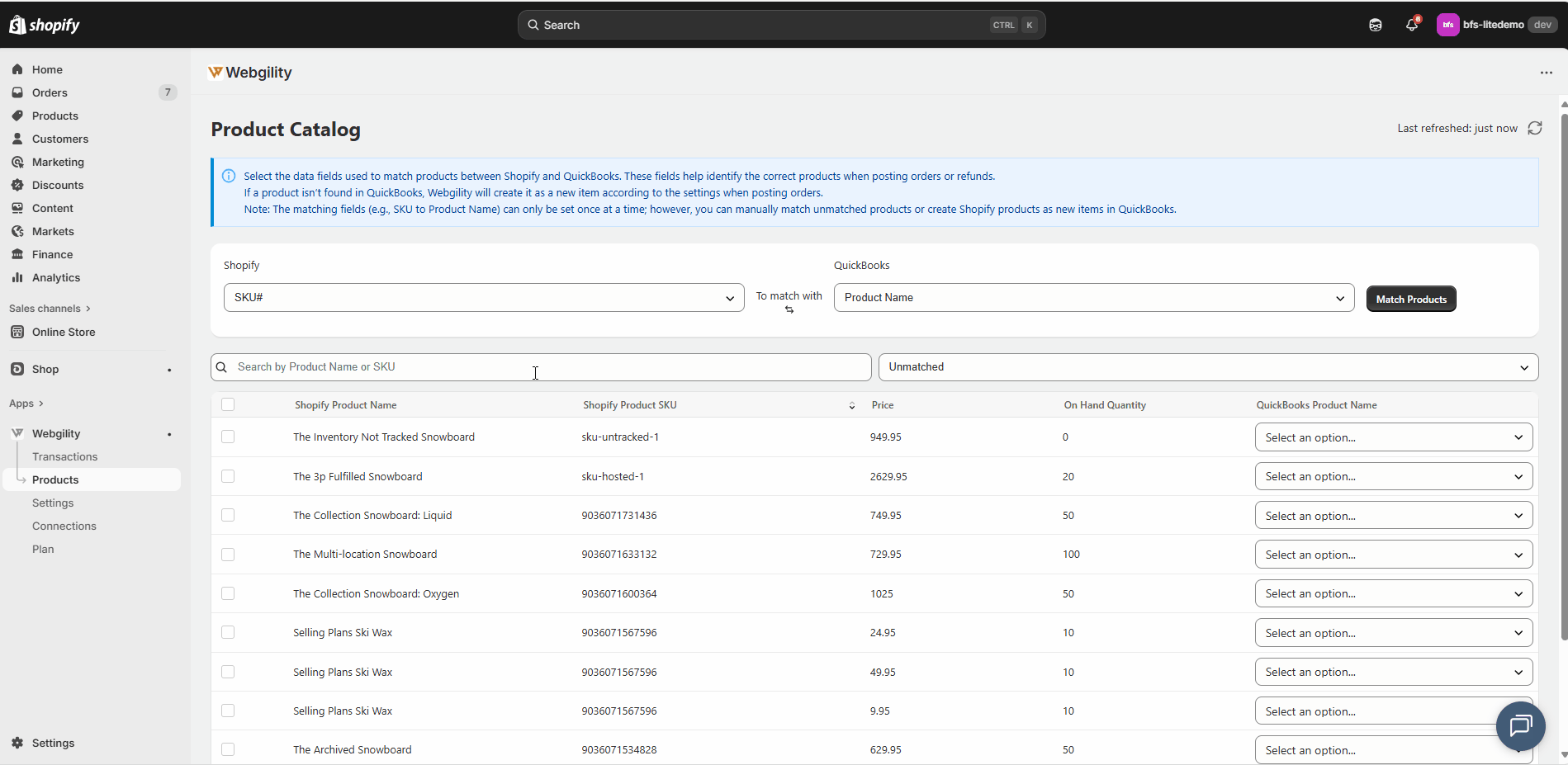The image size is (1568, 765).
Task: Check the box for The 3p Fulfilled Snowboard
Action: click(228, 476)
